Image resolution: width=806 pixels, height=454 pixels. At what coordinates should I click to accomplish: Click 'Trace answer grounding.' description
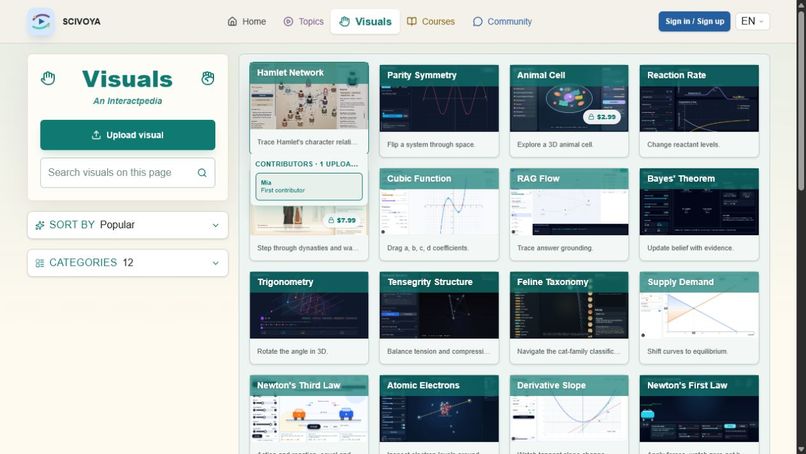[555, 248]
